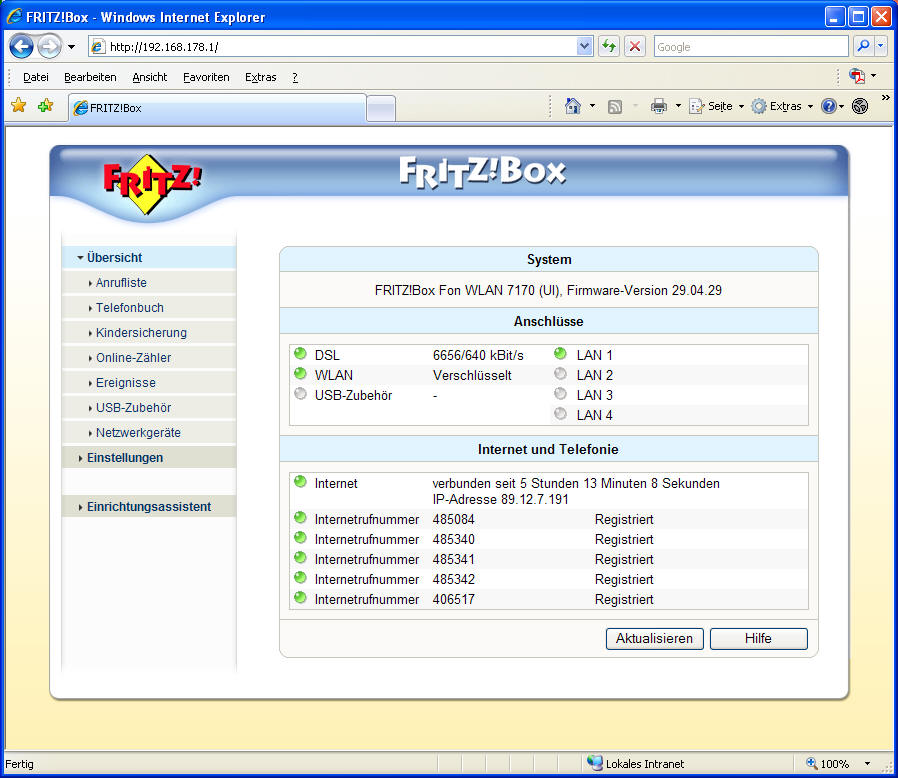The width and height of the screenshot is (898, 778).
Task: Go back with the browser Back arrow
Action: pyautogui.click(x=21, y=46)
